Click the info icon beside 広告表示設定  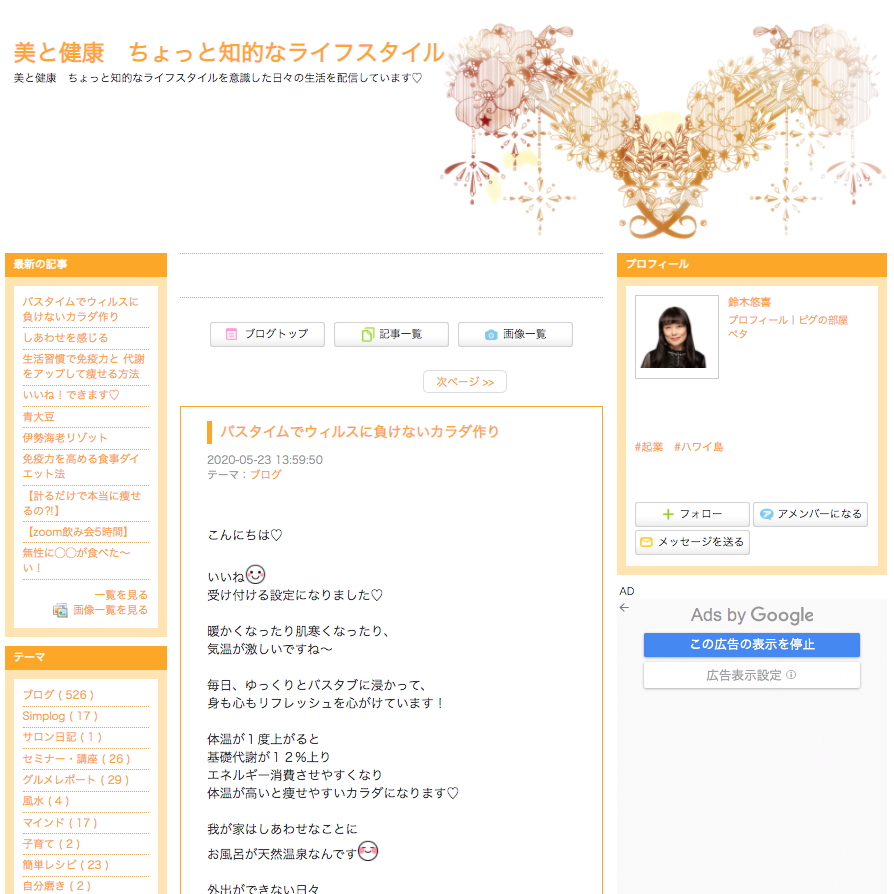(x=791, y=675)
